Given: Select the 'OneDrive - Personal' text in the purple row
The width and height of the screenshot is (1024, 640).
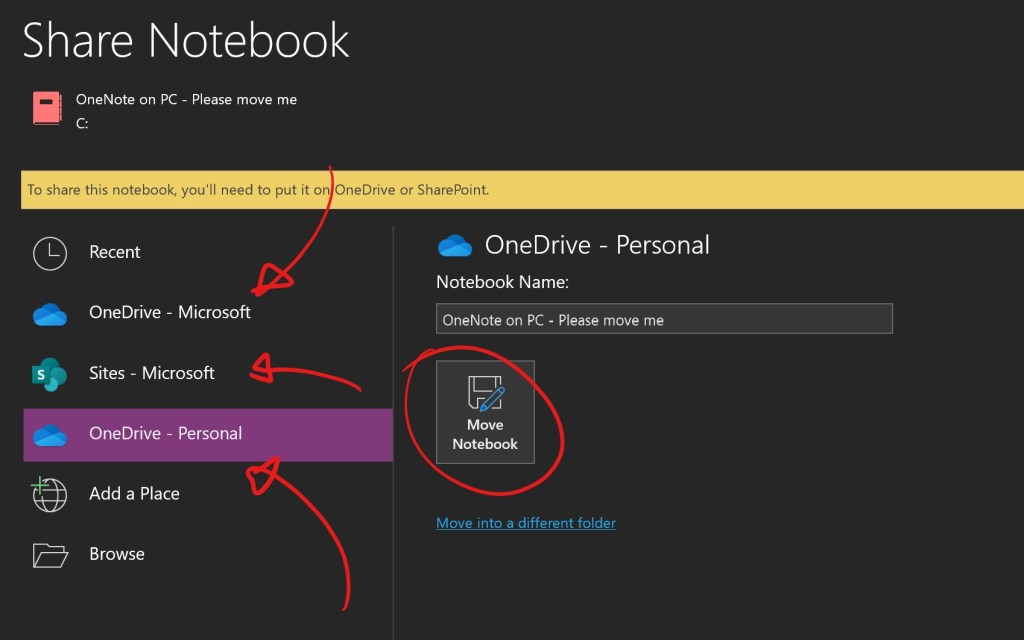Looking at the screenshot, I should click(166, 433).
